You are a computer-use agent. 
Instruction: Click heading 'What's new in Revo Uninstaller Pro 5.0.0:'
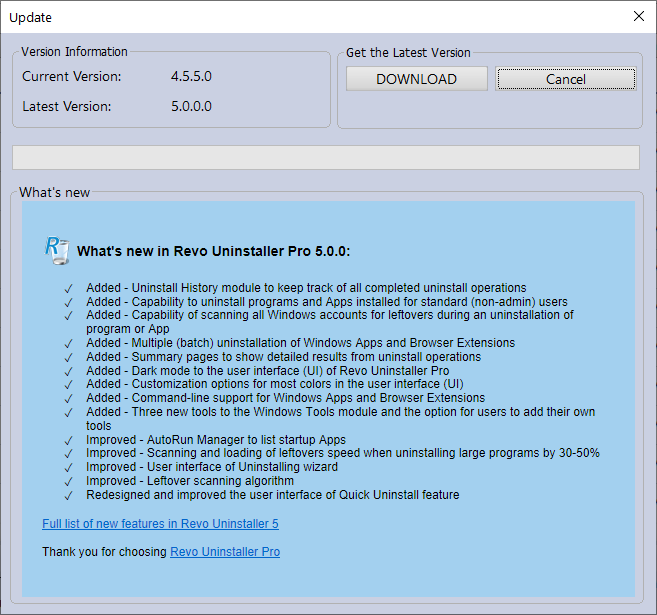[x=214, y=251]
